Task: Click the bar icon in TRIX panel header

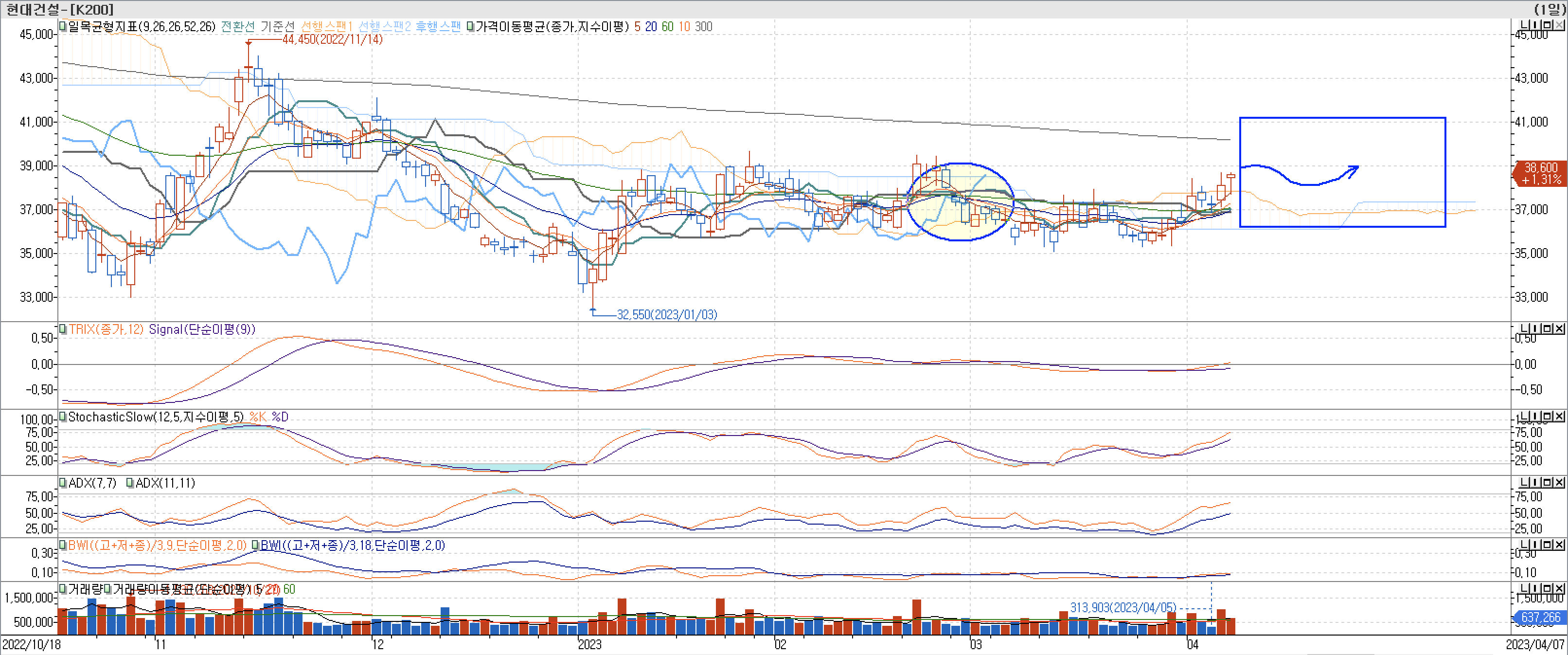Action: tap(1536, 329)
